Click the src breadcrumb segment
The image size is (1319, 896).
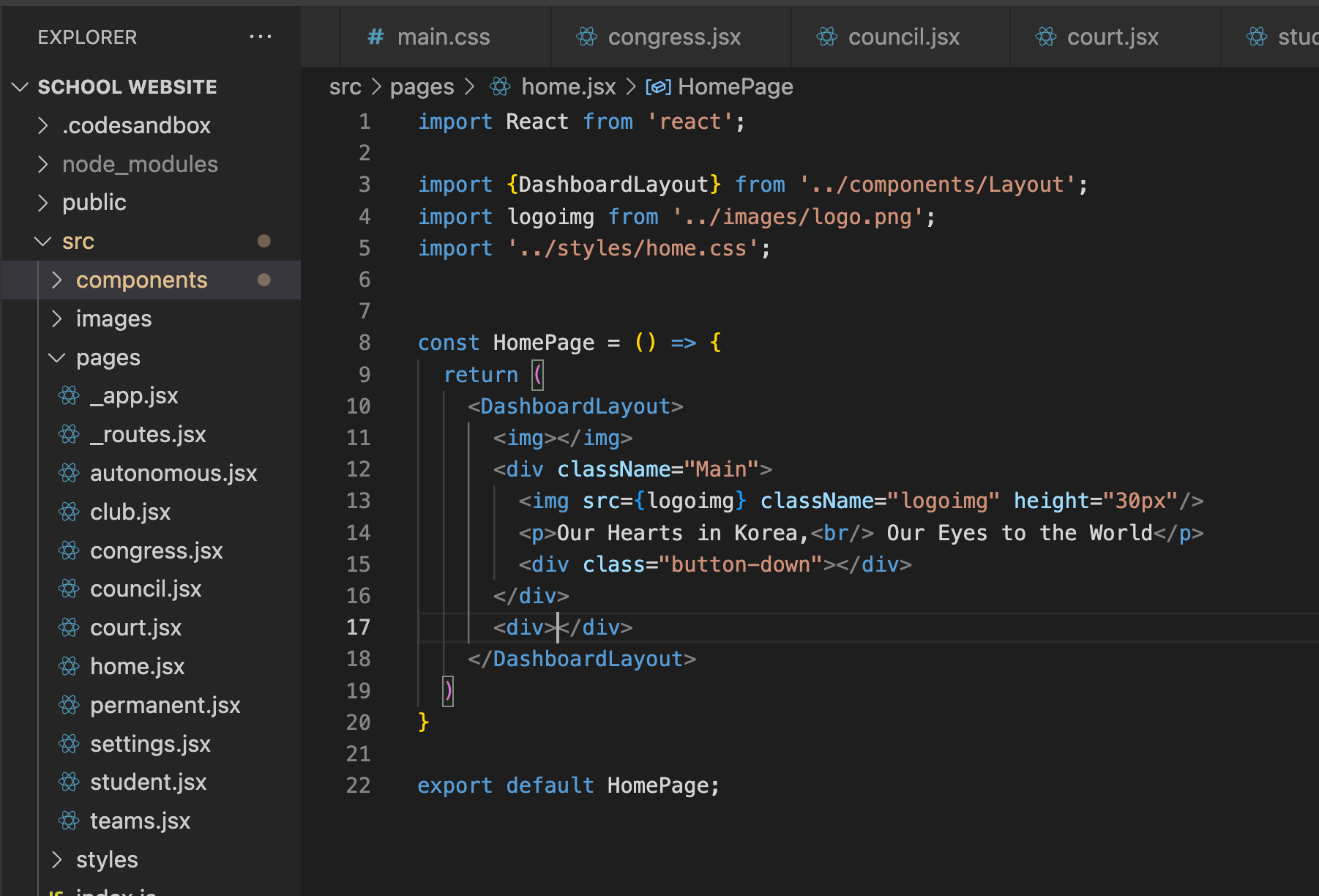(345, 87)
